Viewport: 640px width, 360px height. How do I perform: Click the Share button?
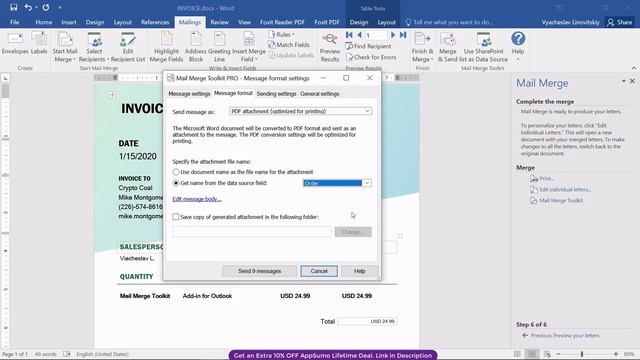(620, 22)
